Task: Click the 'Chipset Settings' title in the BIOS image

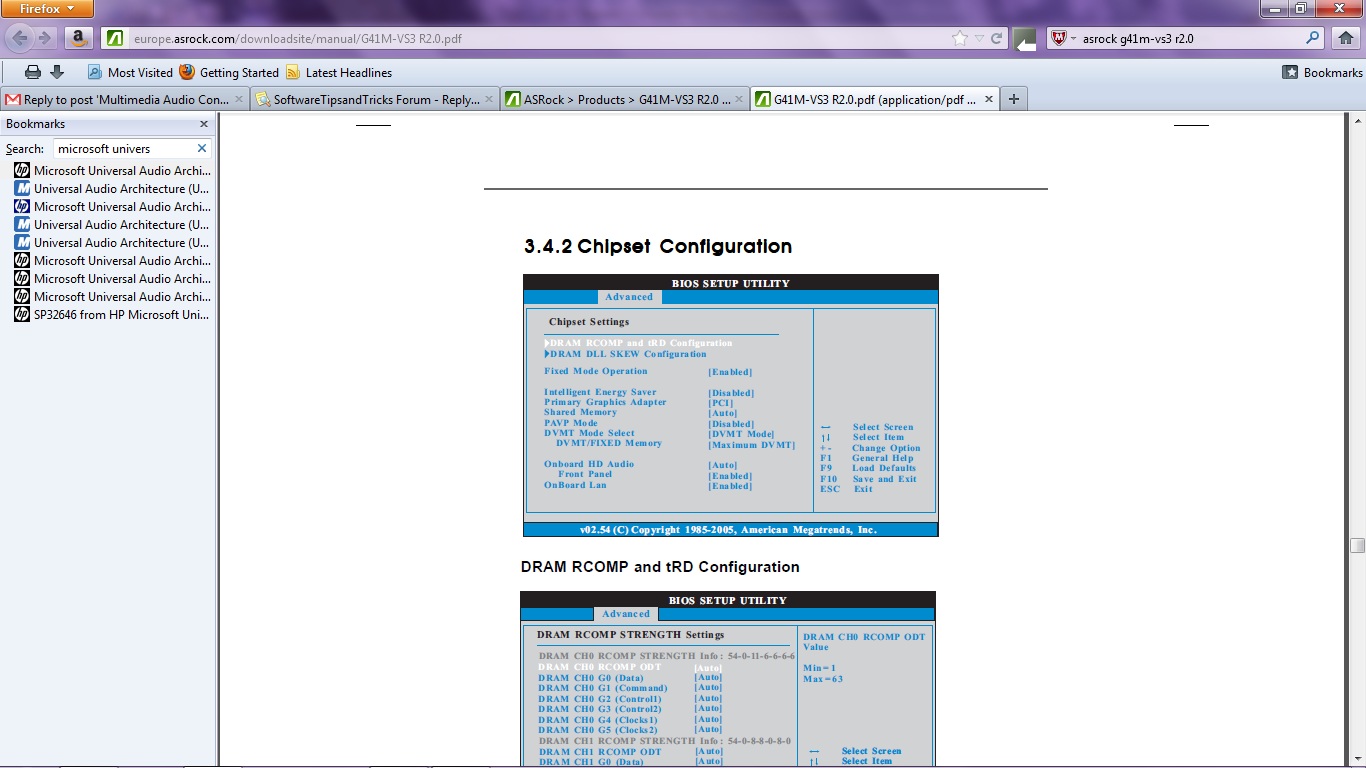Action: [x=589, y=322]
